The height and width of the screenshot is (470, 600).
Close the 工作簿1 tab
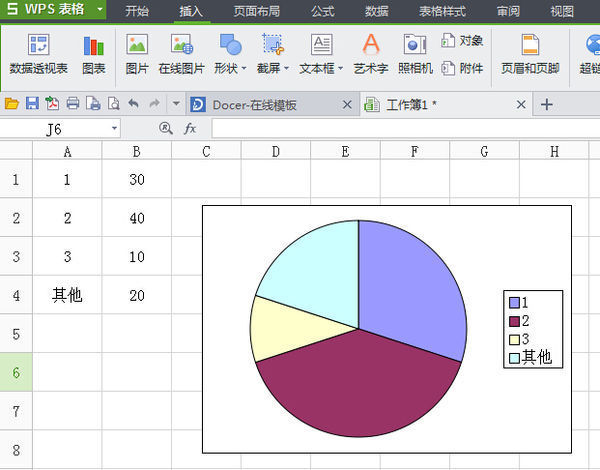point(521,104)
